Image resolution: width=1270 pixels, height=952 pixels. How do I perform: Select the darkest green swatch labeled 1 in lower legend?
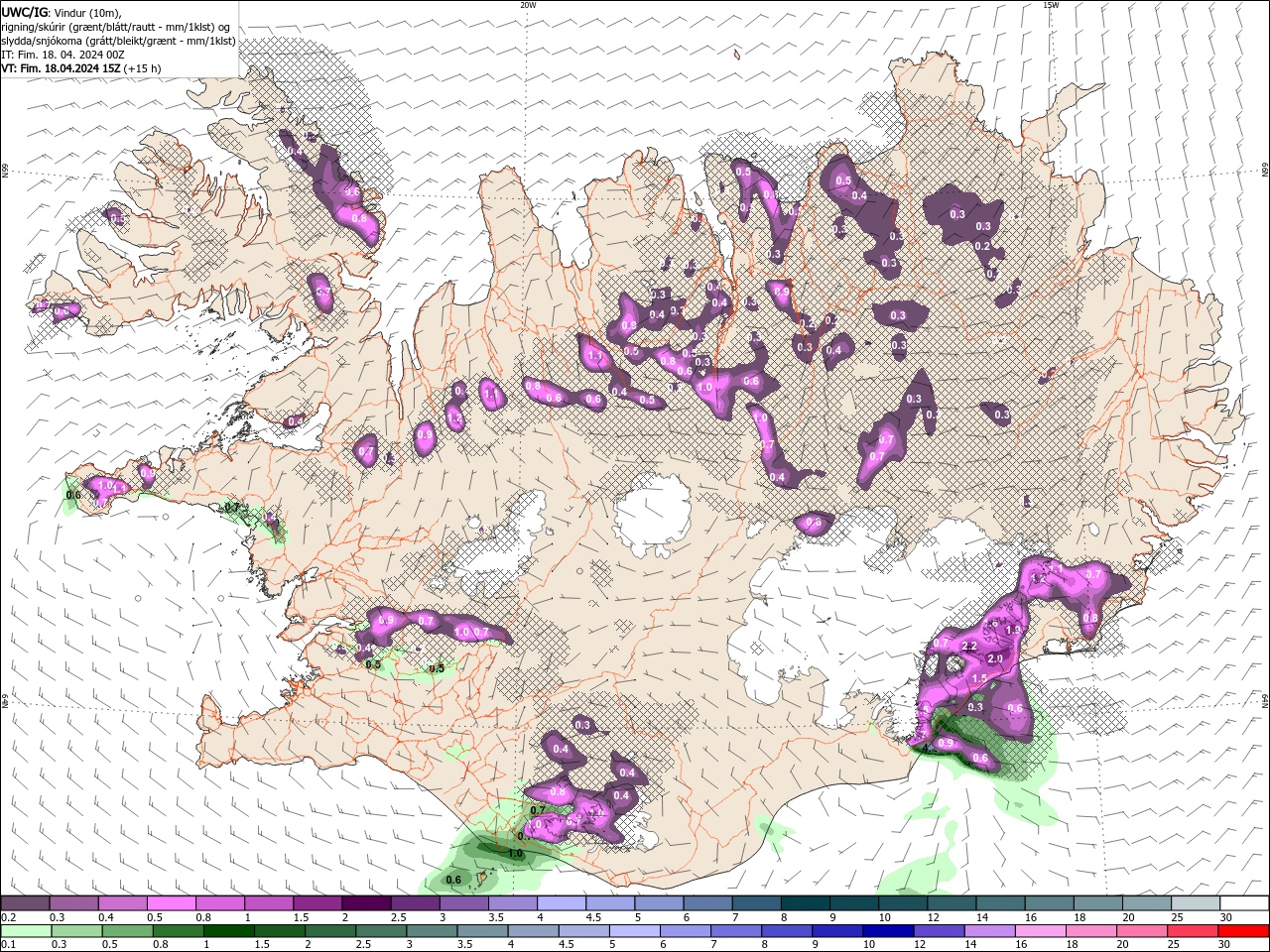tap(229, 931)
